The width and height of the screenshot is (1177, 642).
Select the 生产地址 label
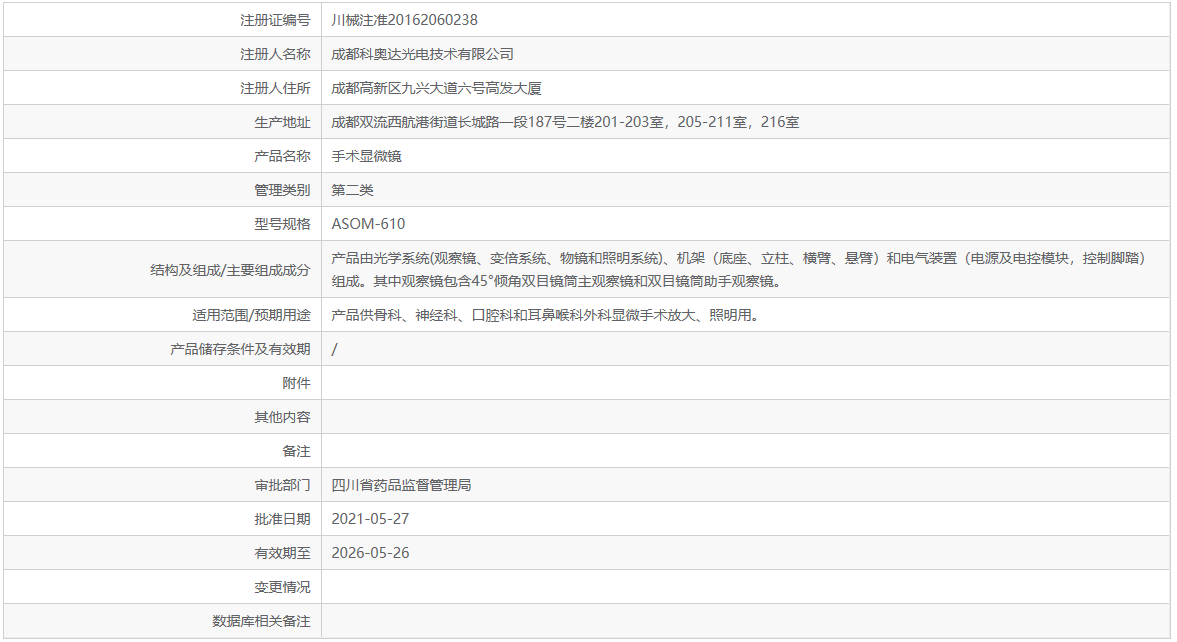(x=282, y=122)
